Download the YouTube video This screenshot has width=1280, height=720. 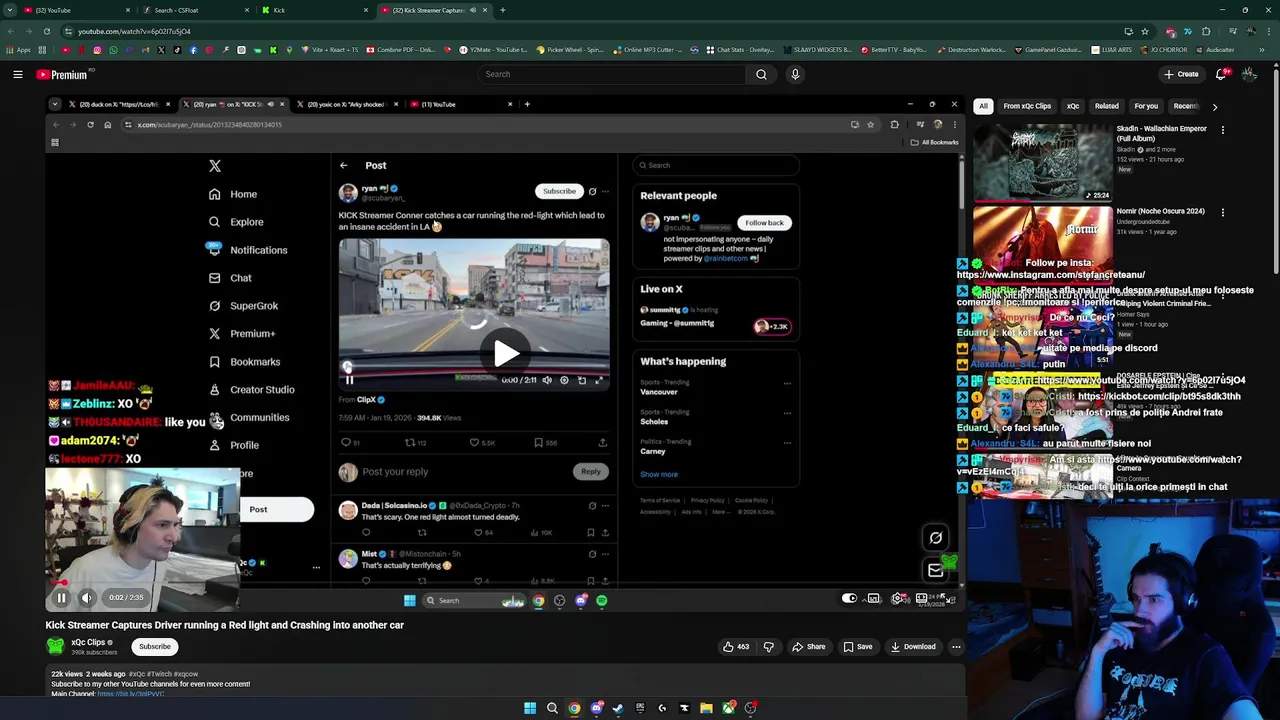[913, 647]
